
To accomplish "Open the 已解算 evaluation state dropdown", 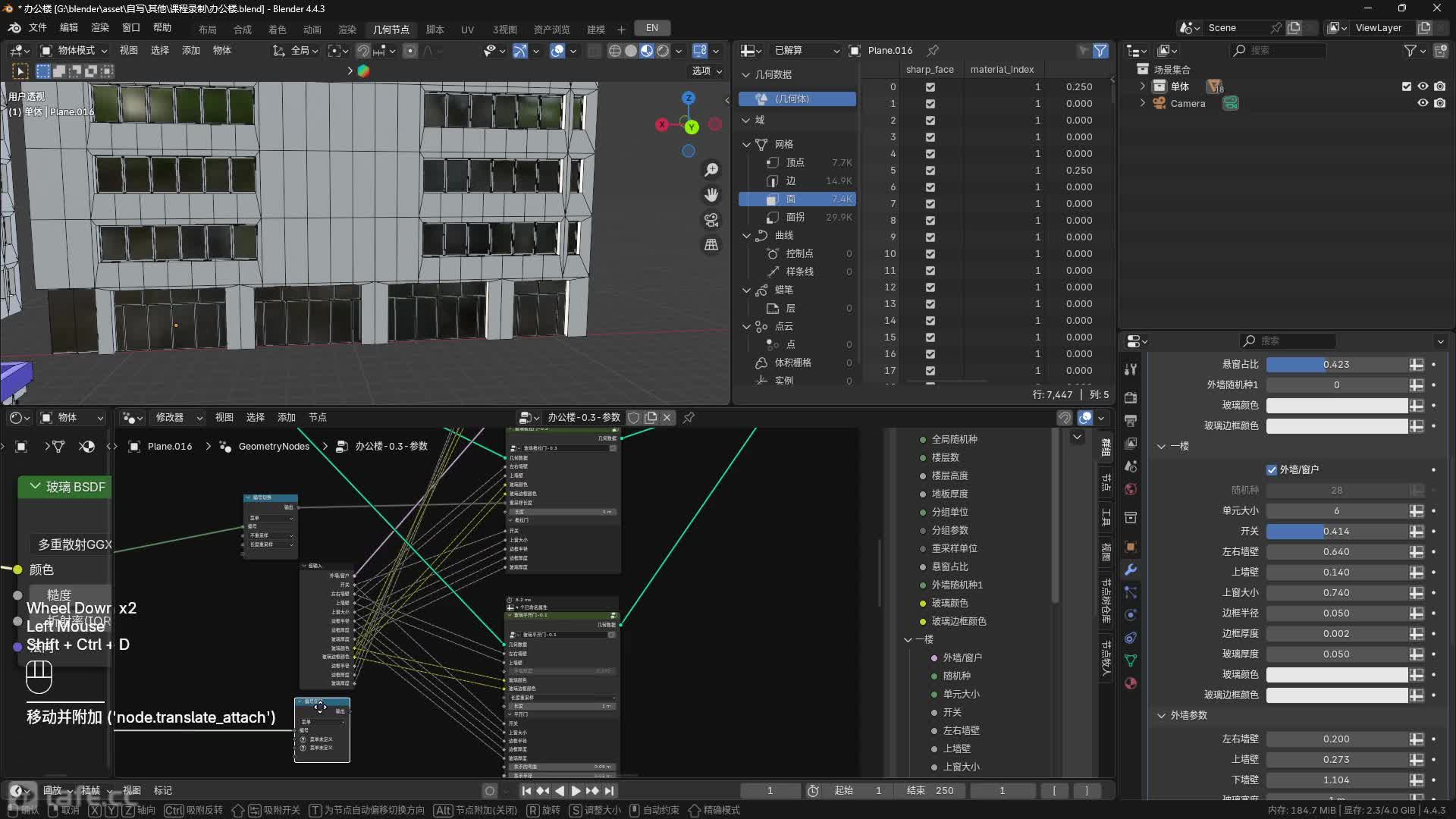I will tap(804, 50).
